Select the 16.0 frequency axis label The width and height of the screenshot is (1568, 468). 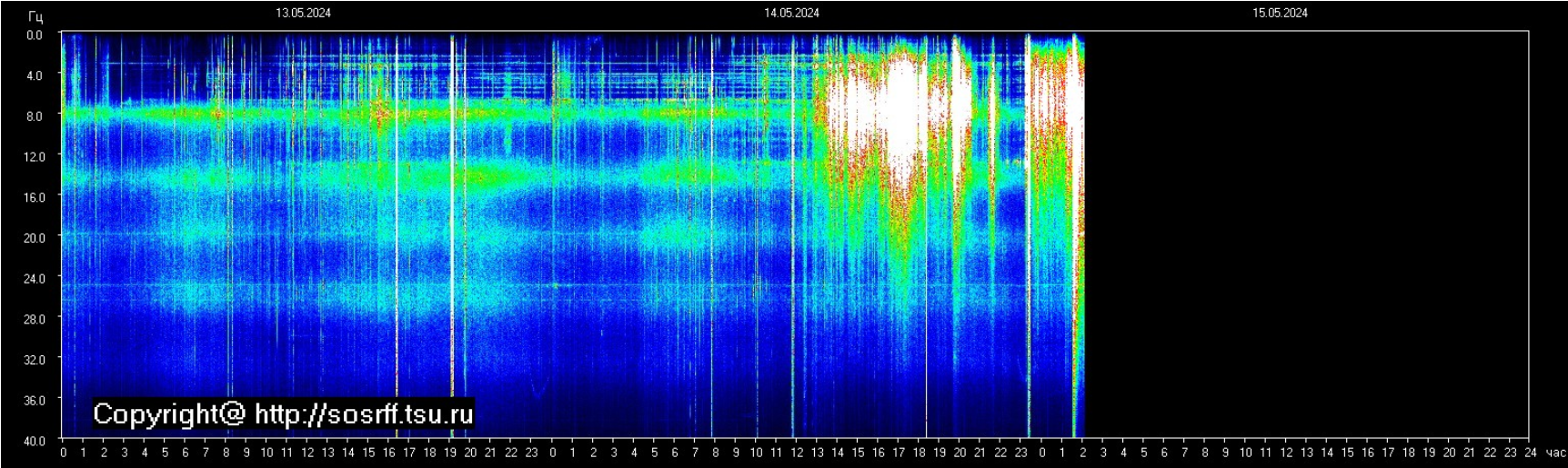coord(34,197)
